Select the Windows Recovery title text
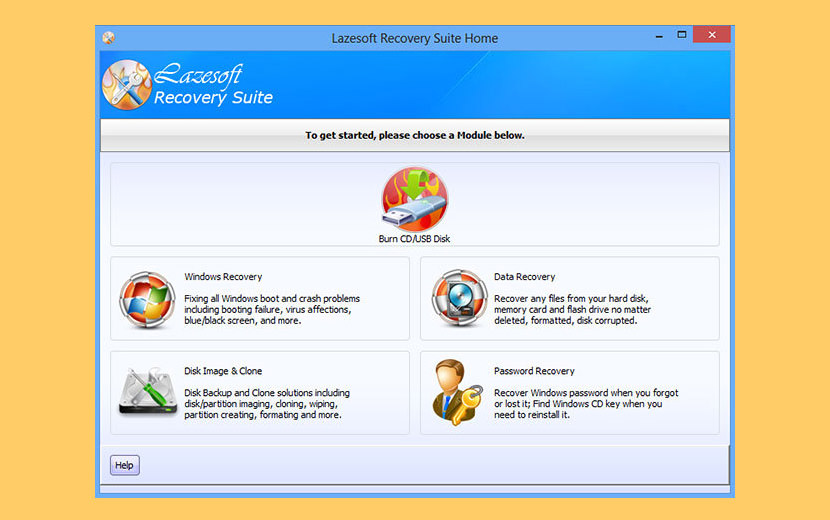 pyautogui.click(x=223, y=276)
